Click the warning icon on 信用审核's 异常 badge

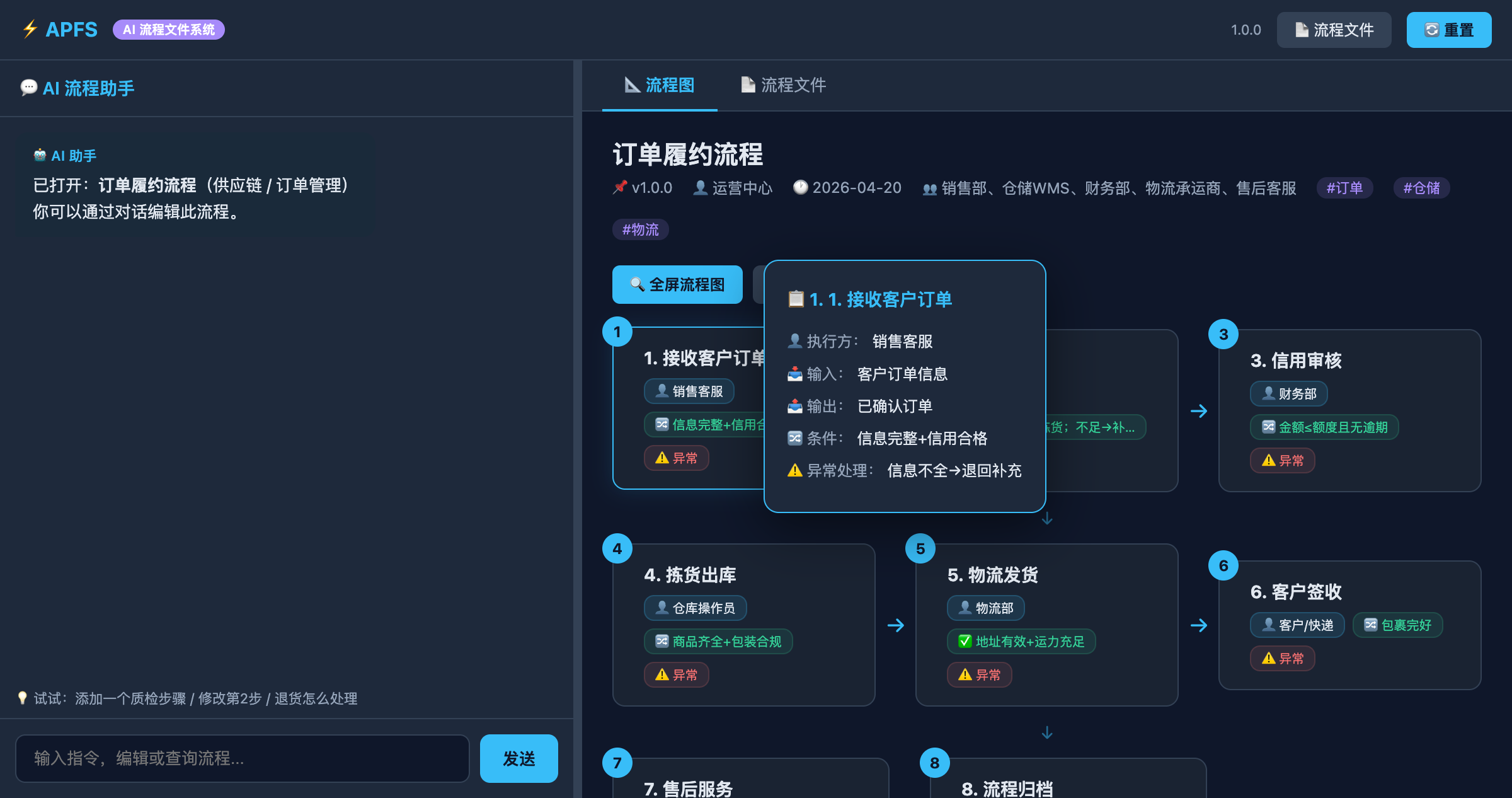(x=1268, y=460)
